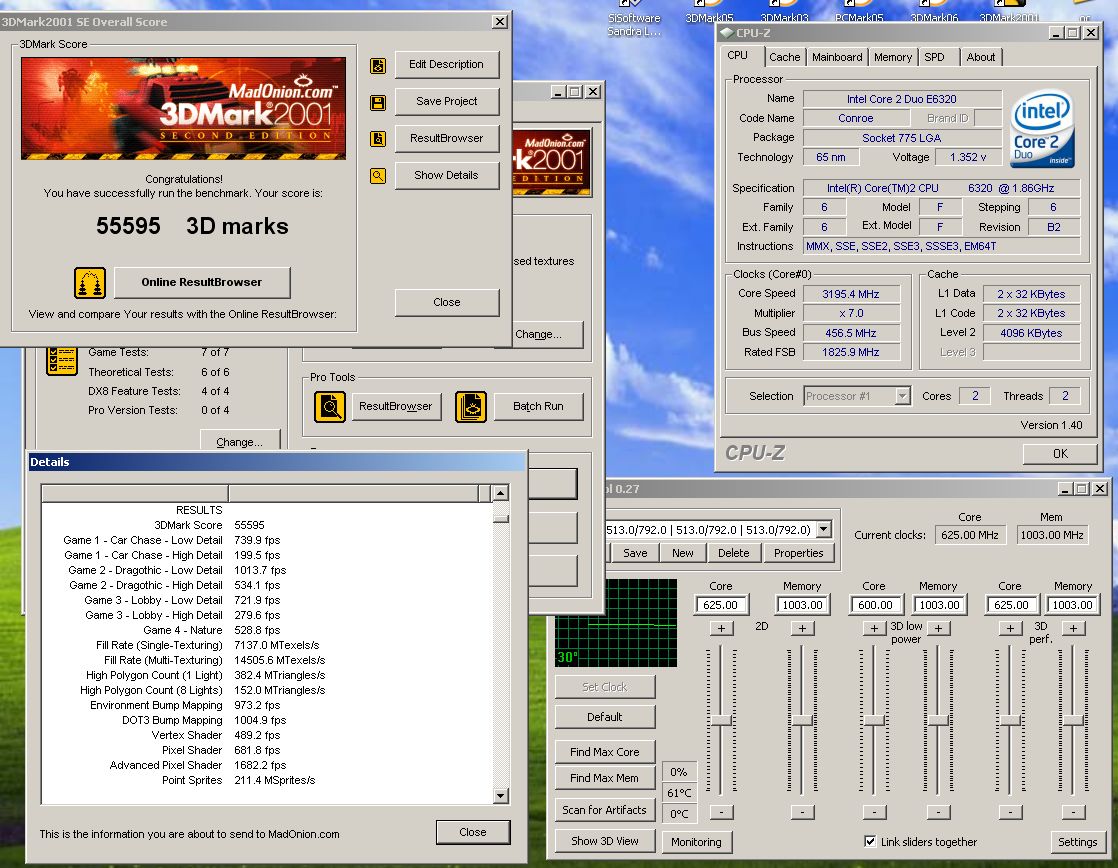Click the Intel Core 2 Duo logo
The image size is (1118, 868).
(x=1042, y=128)
